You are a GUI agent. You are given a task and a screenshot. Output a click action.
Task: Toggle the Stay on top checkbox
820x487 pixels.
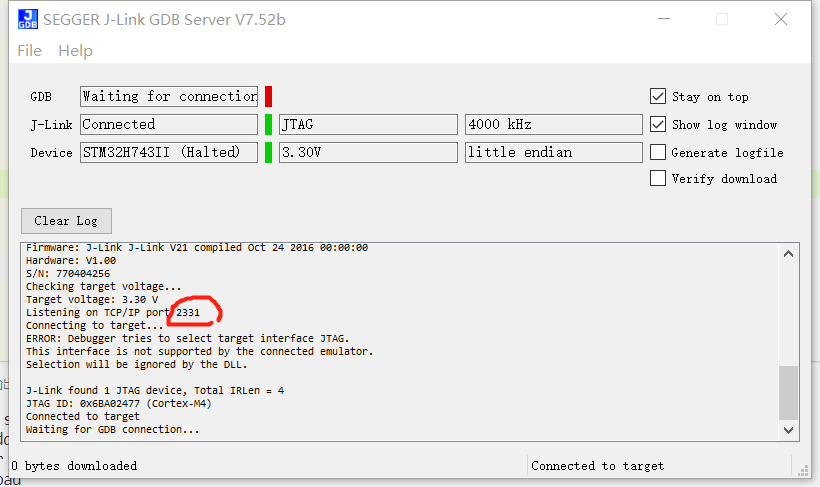point(658,96)
